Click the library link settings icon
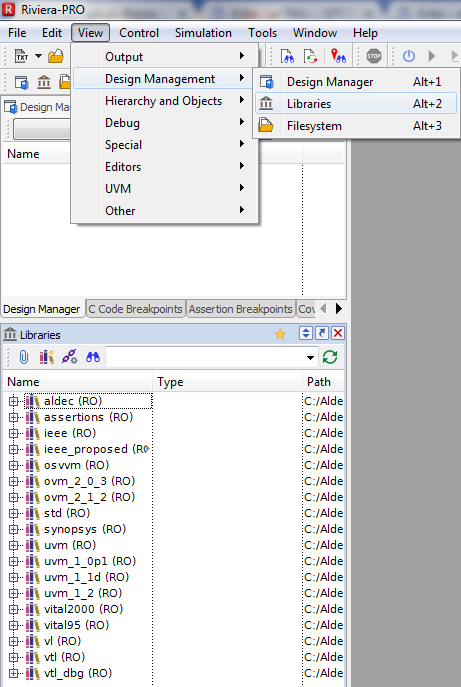Image resolution: width=461 pixels, height=687 pixels. click(x=70, y=357)
